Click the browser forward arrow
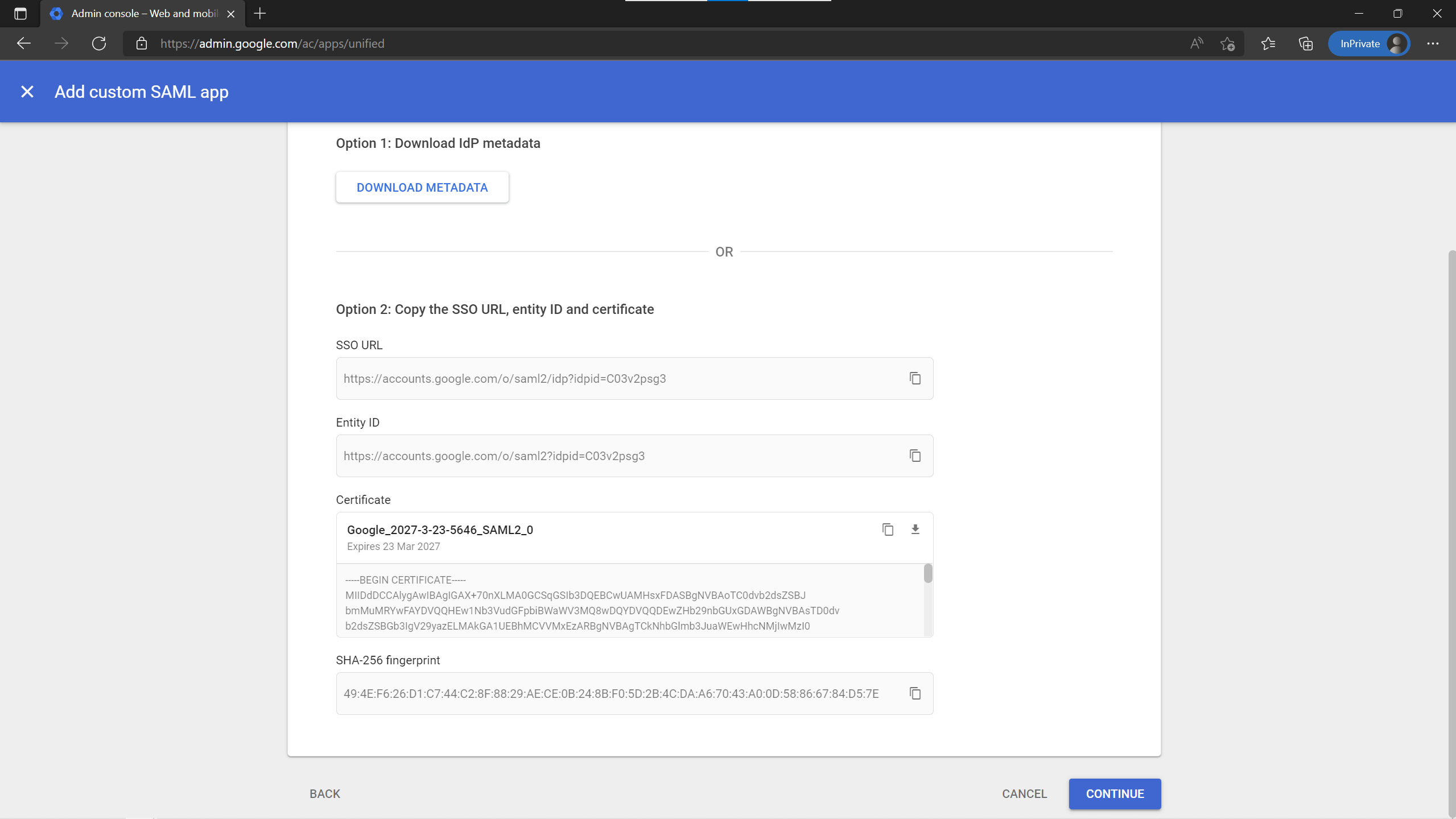Screen dimensions: 1456x819 click(61, 43)
